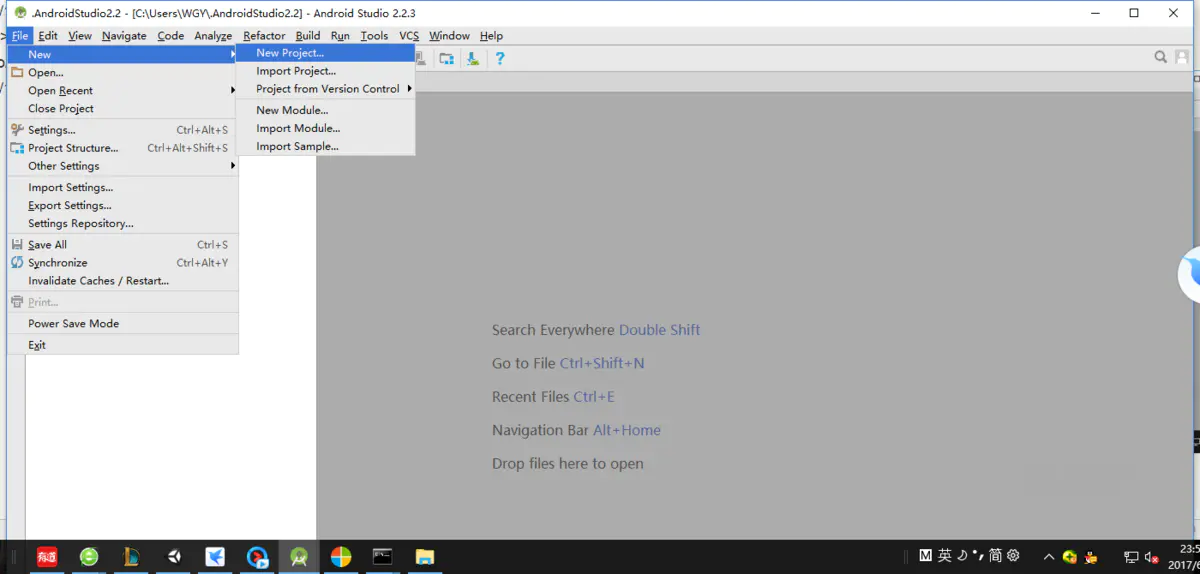Open the Command Prompt taskbar icon
This screenshot has height=574, width=1200.
click(x=382, y=557)
